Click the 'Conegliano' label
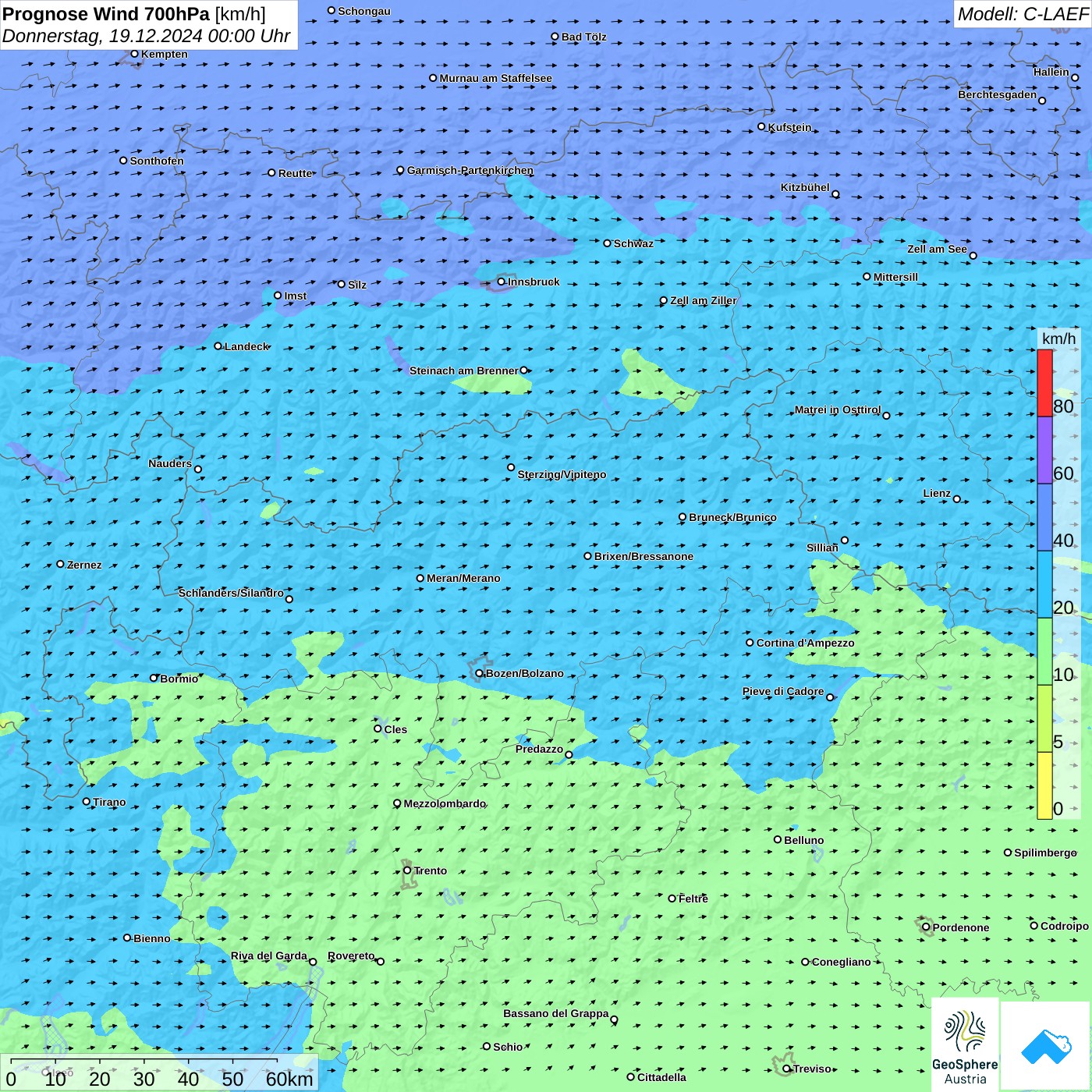 click(842, 962)
